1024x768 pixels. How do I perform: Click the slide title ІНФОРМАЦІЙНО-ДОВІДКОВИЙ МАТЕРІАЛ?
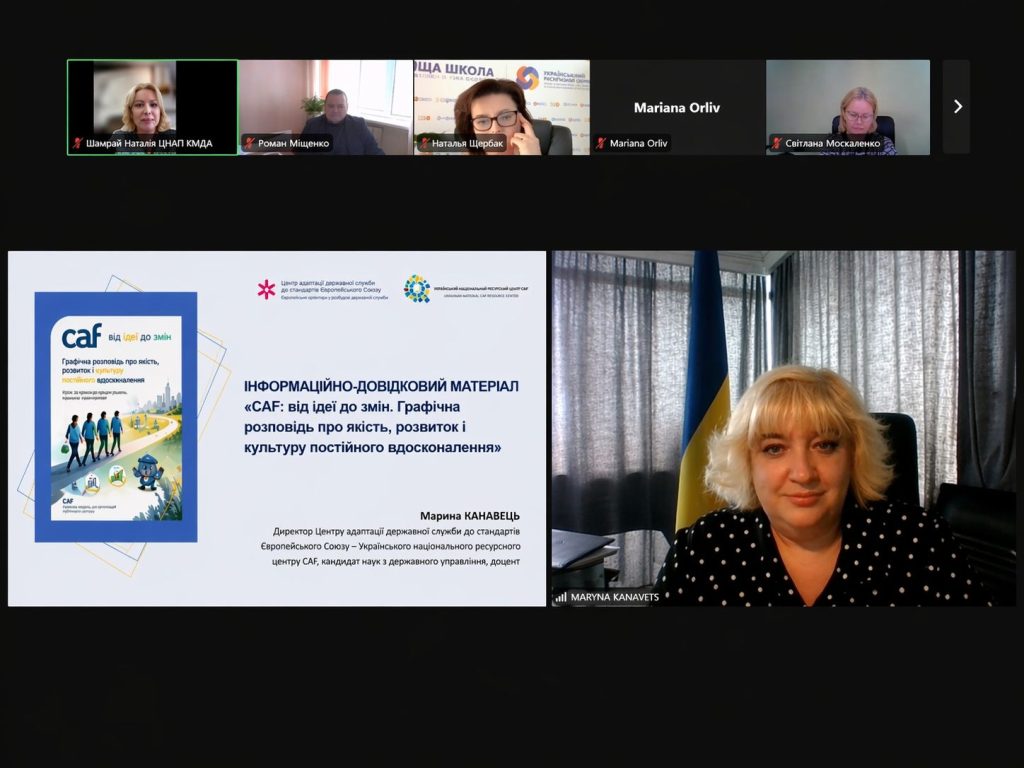[x=381, y=385]
